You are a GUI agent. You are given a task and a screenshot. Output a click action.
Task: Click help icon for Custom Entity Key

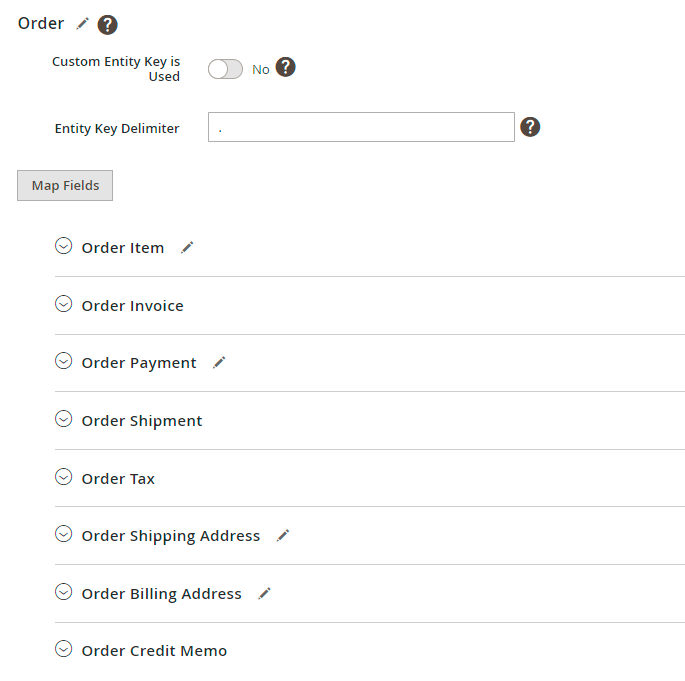(x=286, y=67)
